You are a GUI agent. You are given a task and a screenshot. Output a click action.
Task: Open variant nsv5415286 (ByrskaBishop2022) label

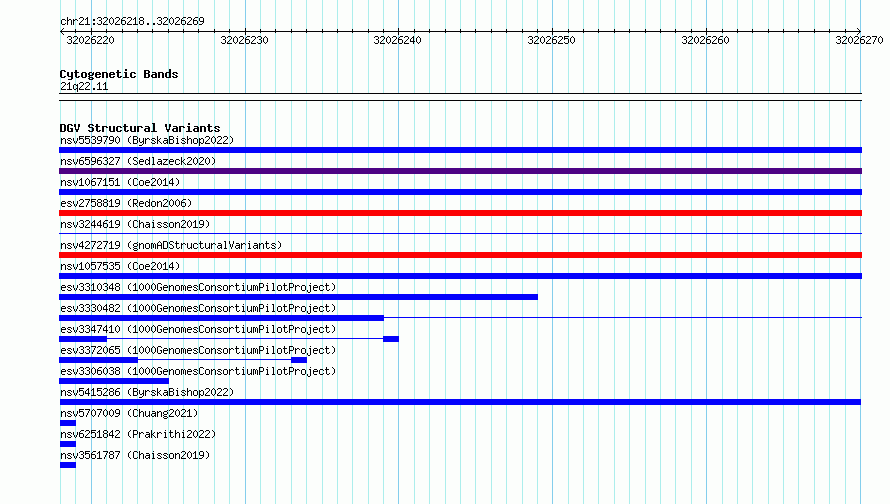click(147, 392)
